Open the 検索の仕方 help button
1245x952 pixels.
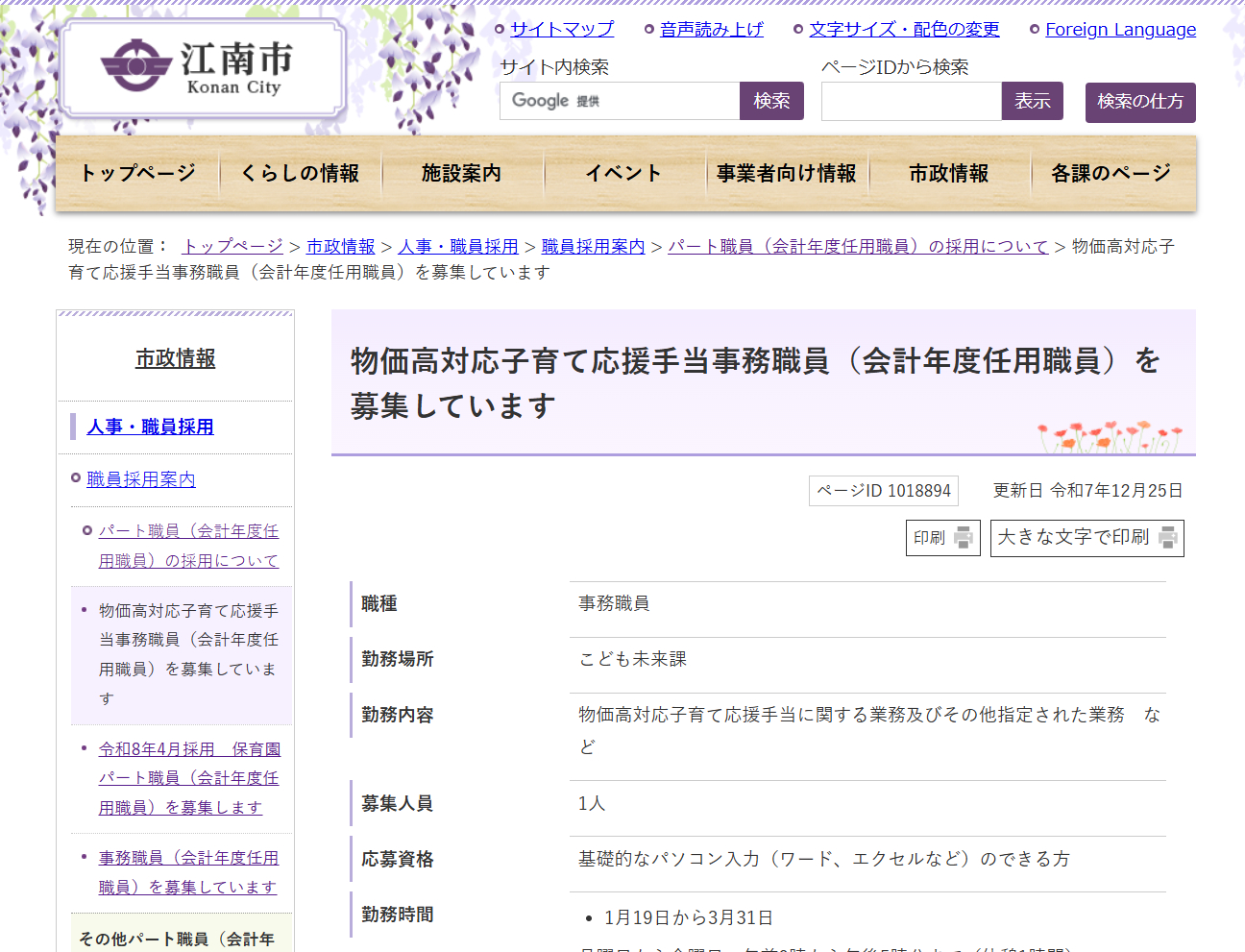pos(1140,102)
